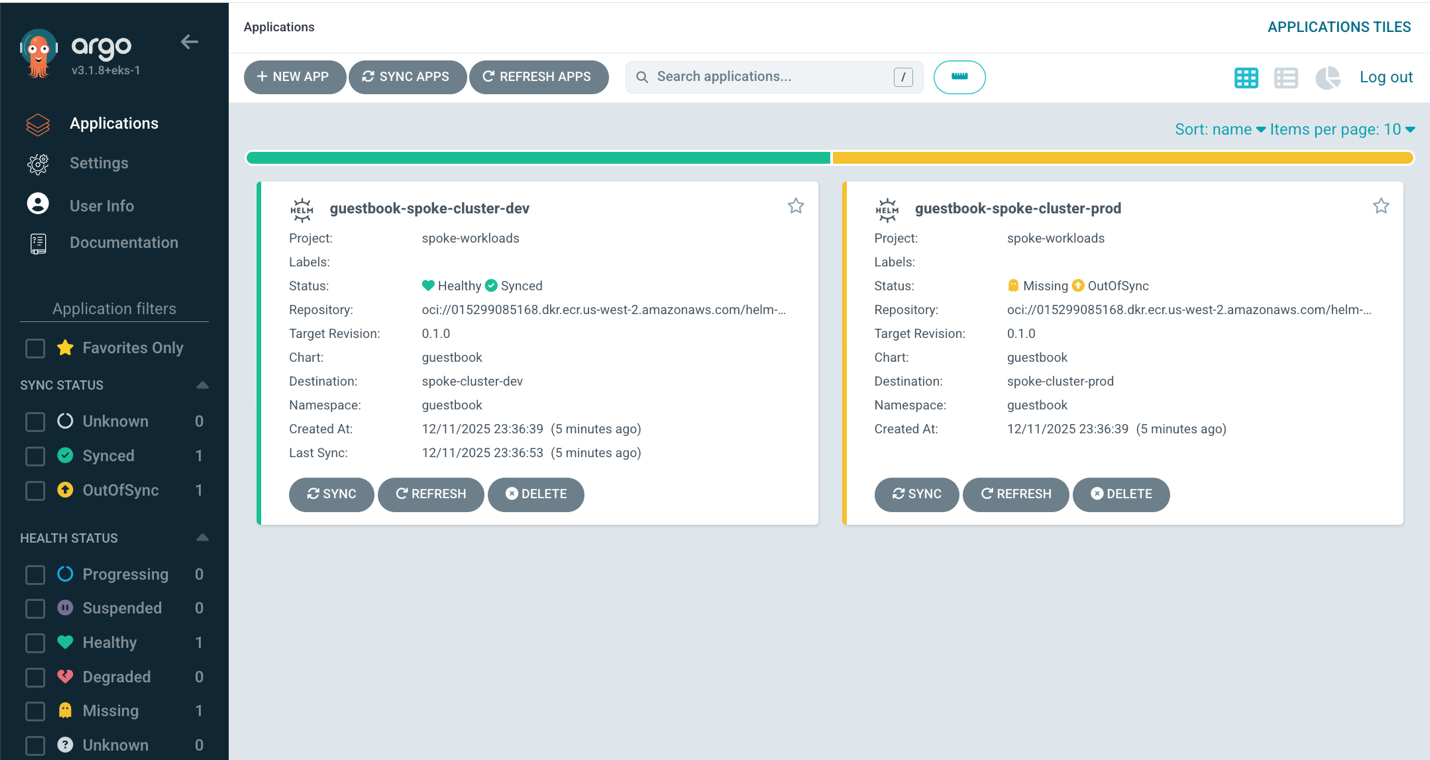Click inside the search applications field
1430x760 pixels.
tap(770, 76)
